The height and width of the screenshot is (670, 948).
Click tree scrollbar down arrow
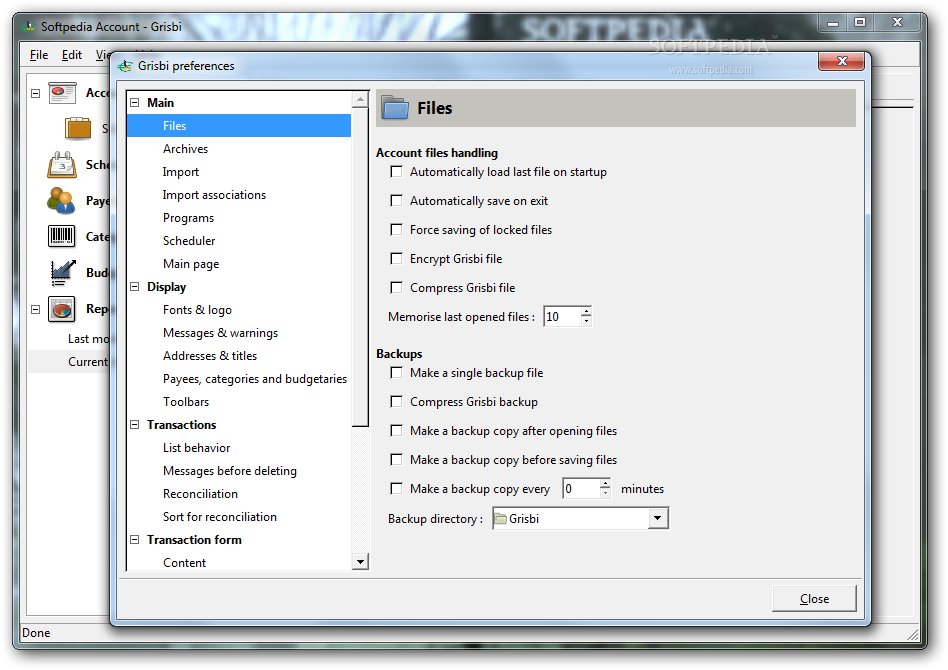360,562
